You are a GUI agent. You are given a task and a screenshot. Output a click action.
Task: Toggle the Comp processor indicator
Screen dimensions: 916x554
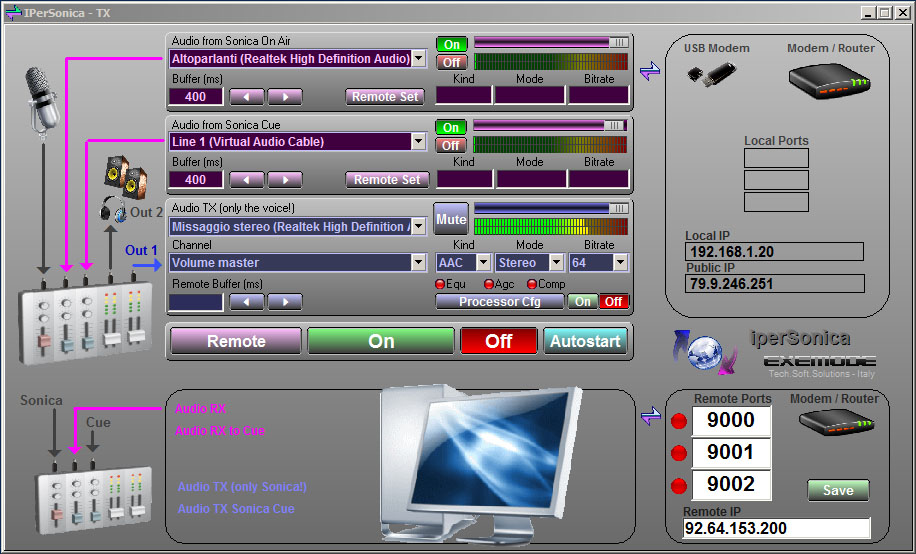click(x=532, y=284)
